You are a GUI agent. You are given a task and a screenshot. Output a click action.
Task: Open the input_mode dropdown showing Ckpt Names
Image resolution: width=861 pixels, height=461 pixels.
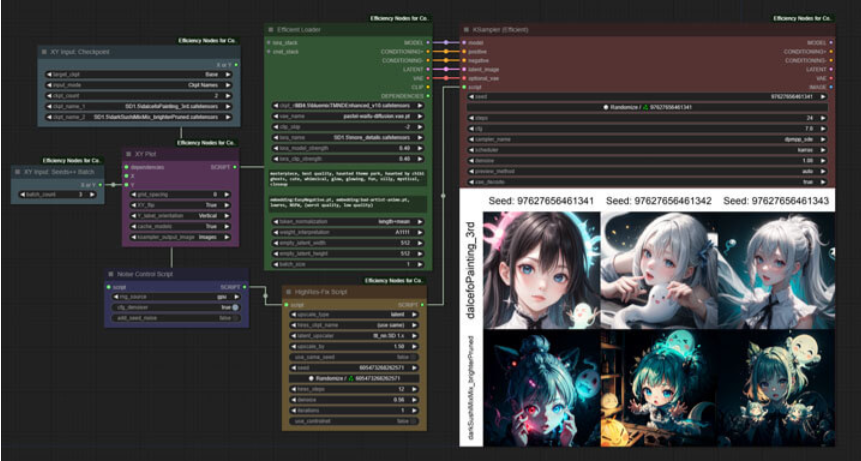[138, 85]
